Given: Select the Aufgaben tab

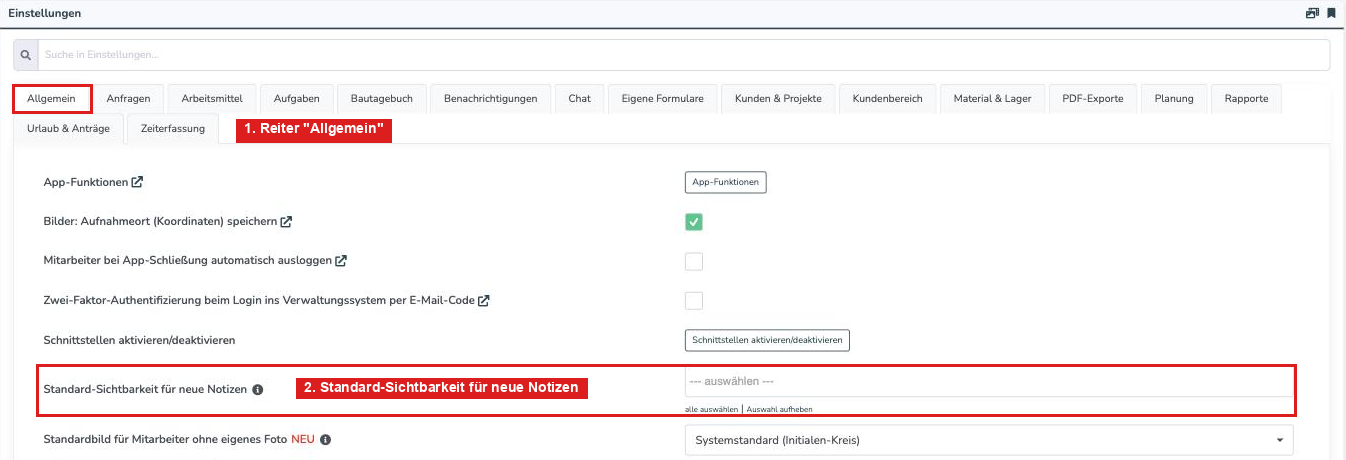Looking at the screenshot, I should pos(297,99).
